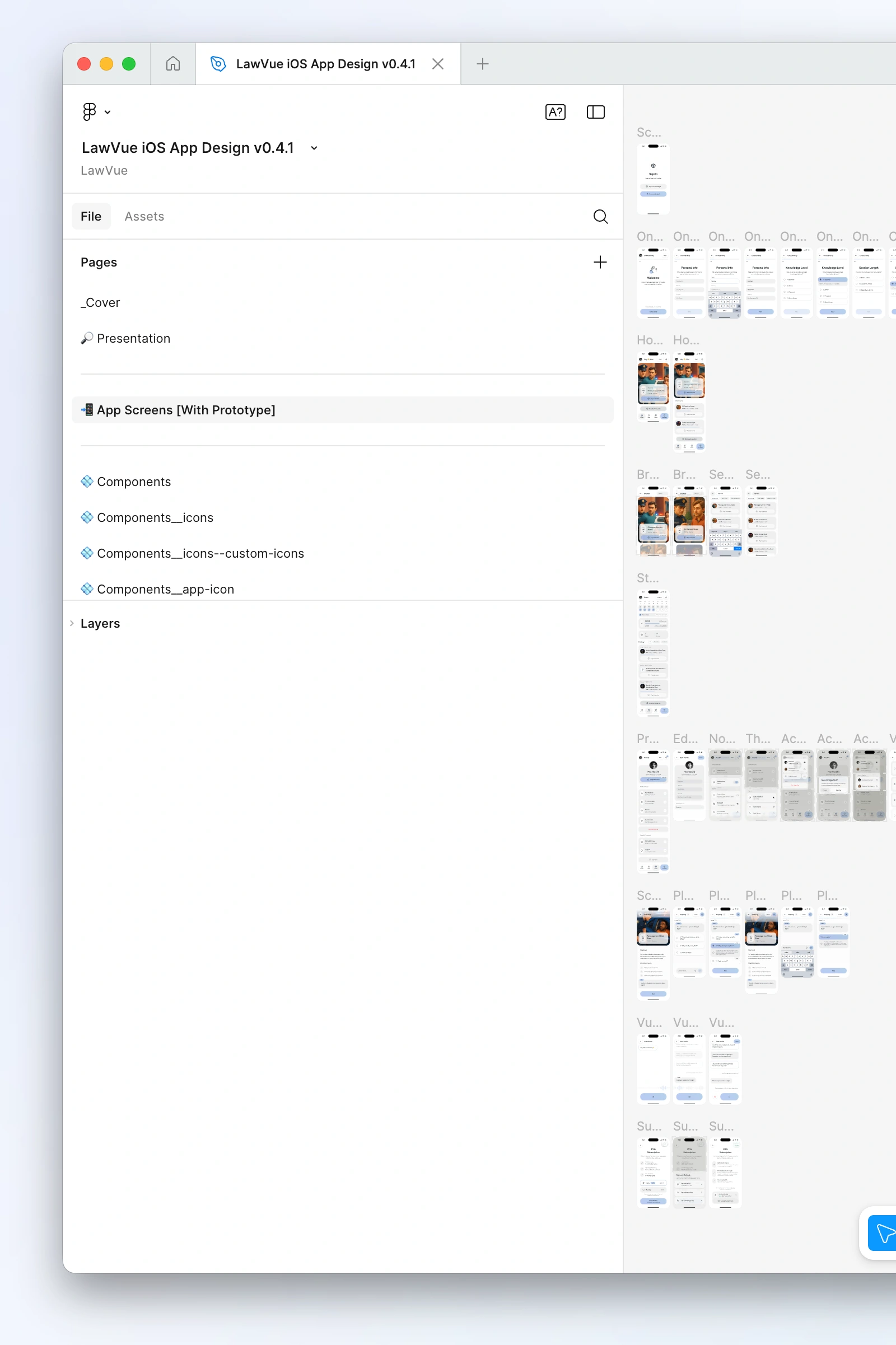Click the LawVue team name link
The height and width of the screenshot is (1345, 896).
coord(104,170)
